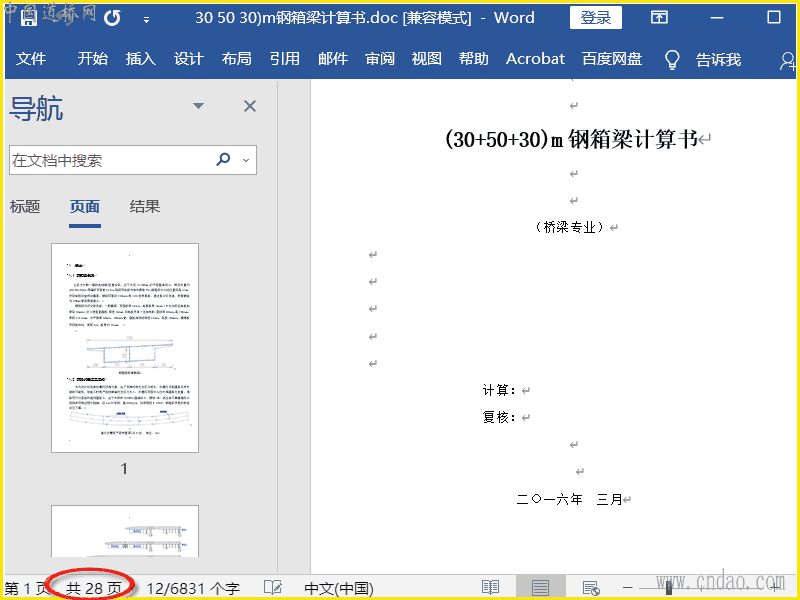Image resolution: width=800 pixels, height=600 pixels.
Task: Switch to Web Layout view icon
Action: click(591, 588)
